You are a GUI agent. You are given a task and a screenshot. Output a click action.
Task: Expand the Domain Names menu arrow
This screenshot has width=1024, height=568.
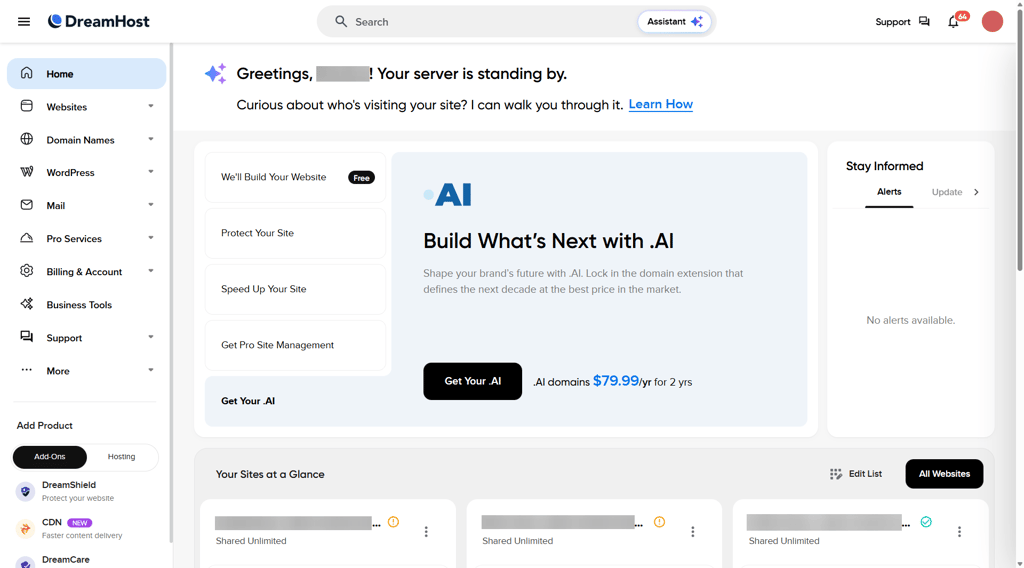pyautogui.click(x=151, y=139)
